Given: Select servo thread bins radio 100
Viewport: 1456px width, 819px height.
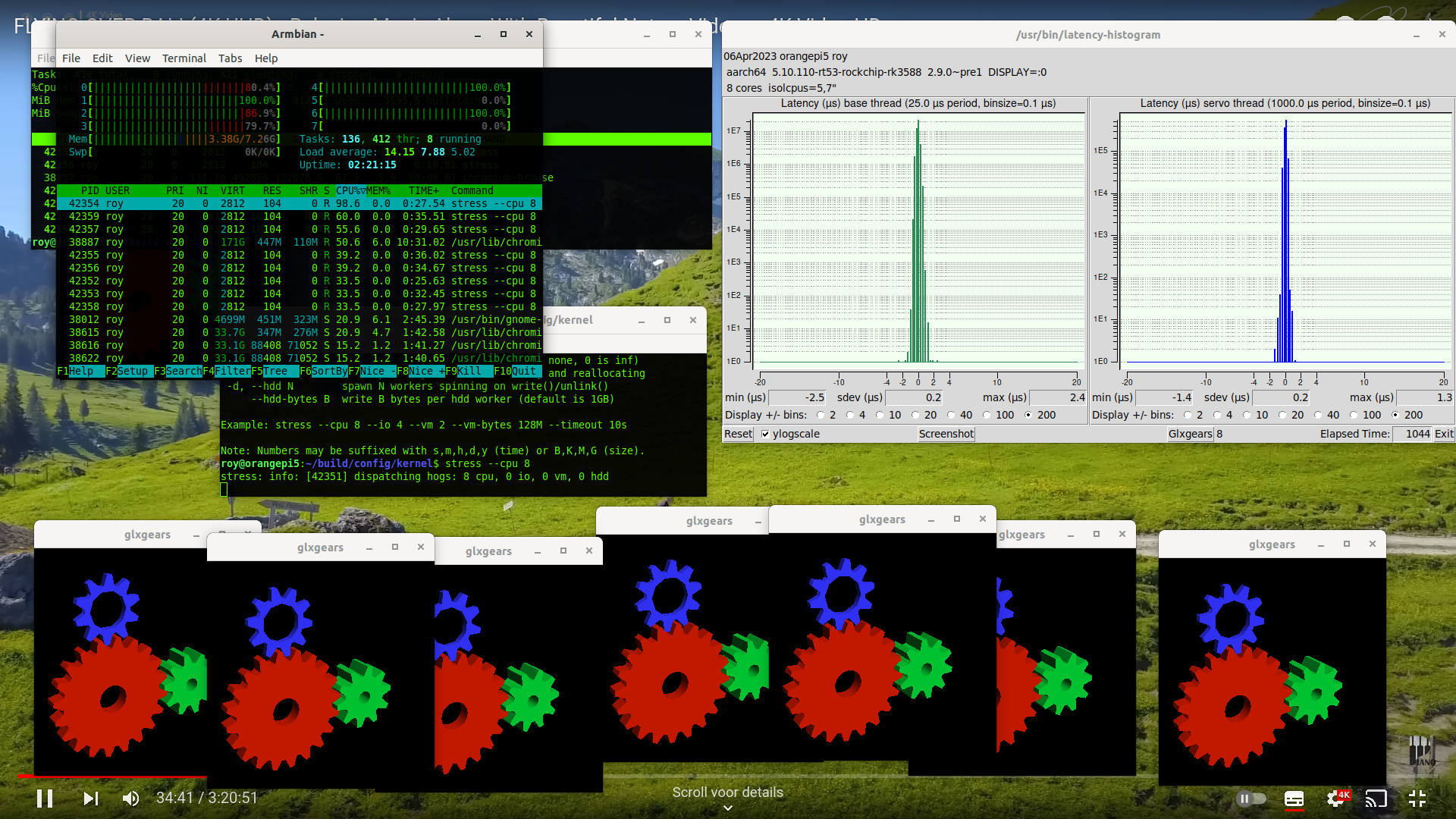Looking at the screenshot, I should tap(1354, 415).
